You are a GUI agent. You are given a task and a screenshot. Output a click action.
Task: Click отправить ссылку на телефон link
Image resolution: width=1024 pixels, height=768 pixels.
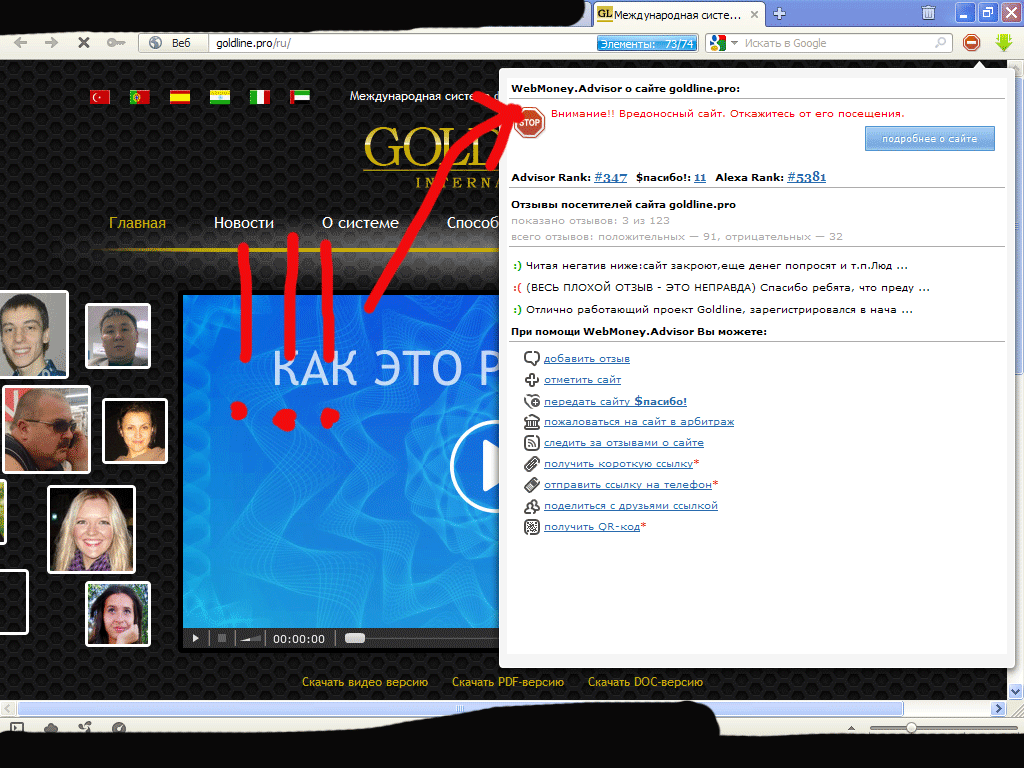point(628,485)
